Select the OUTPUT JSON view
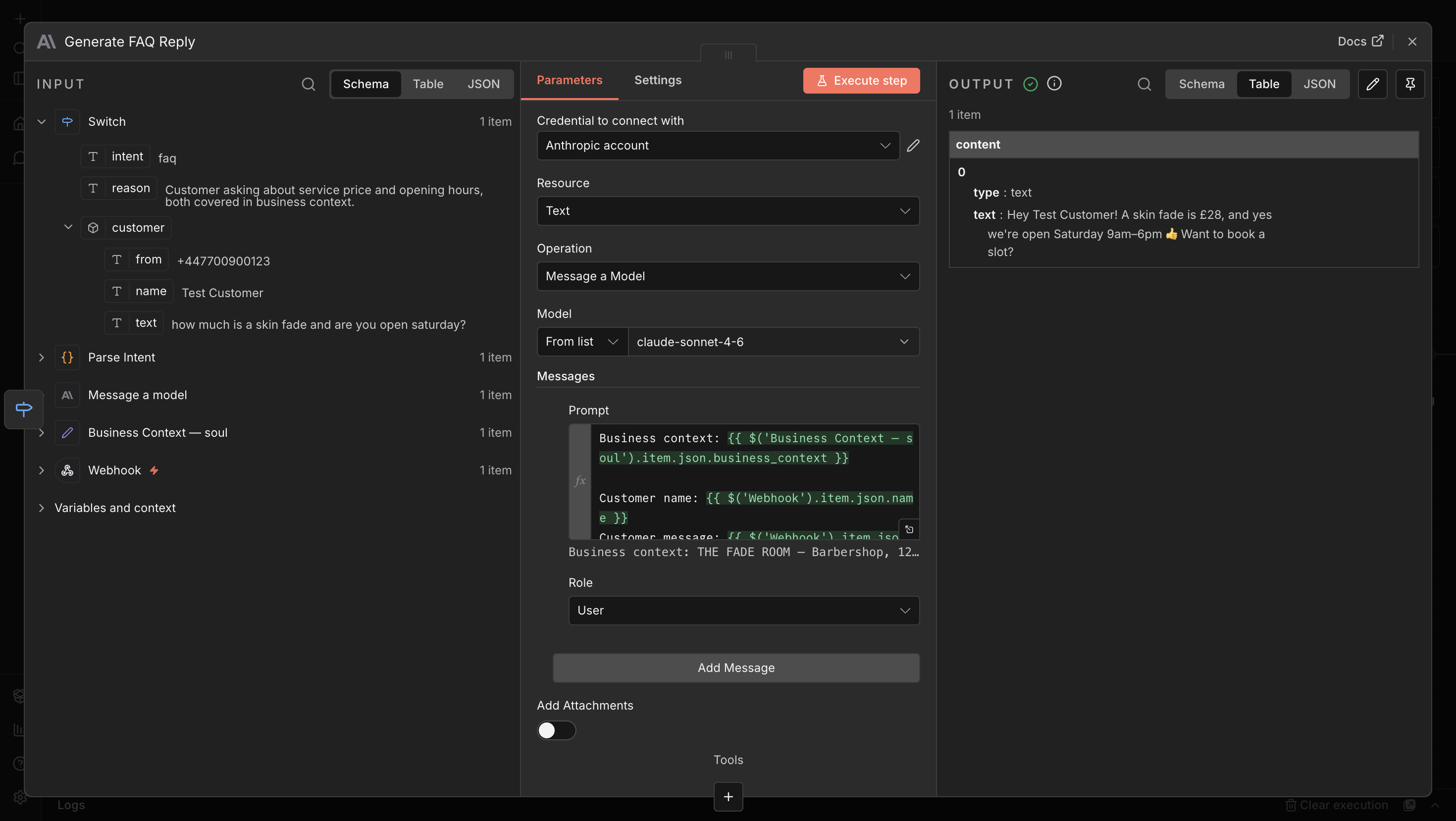The height and width of the screenshot is (821, 1456). coord(1319,84)
